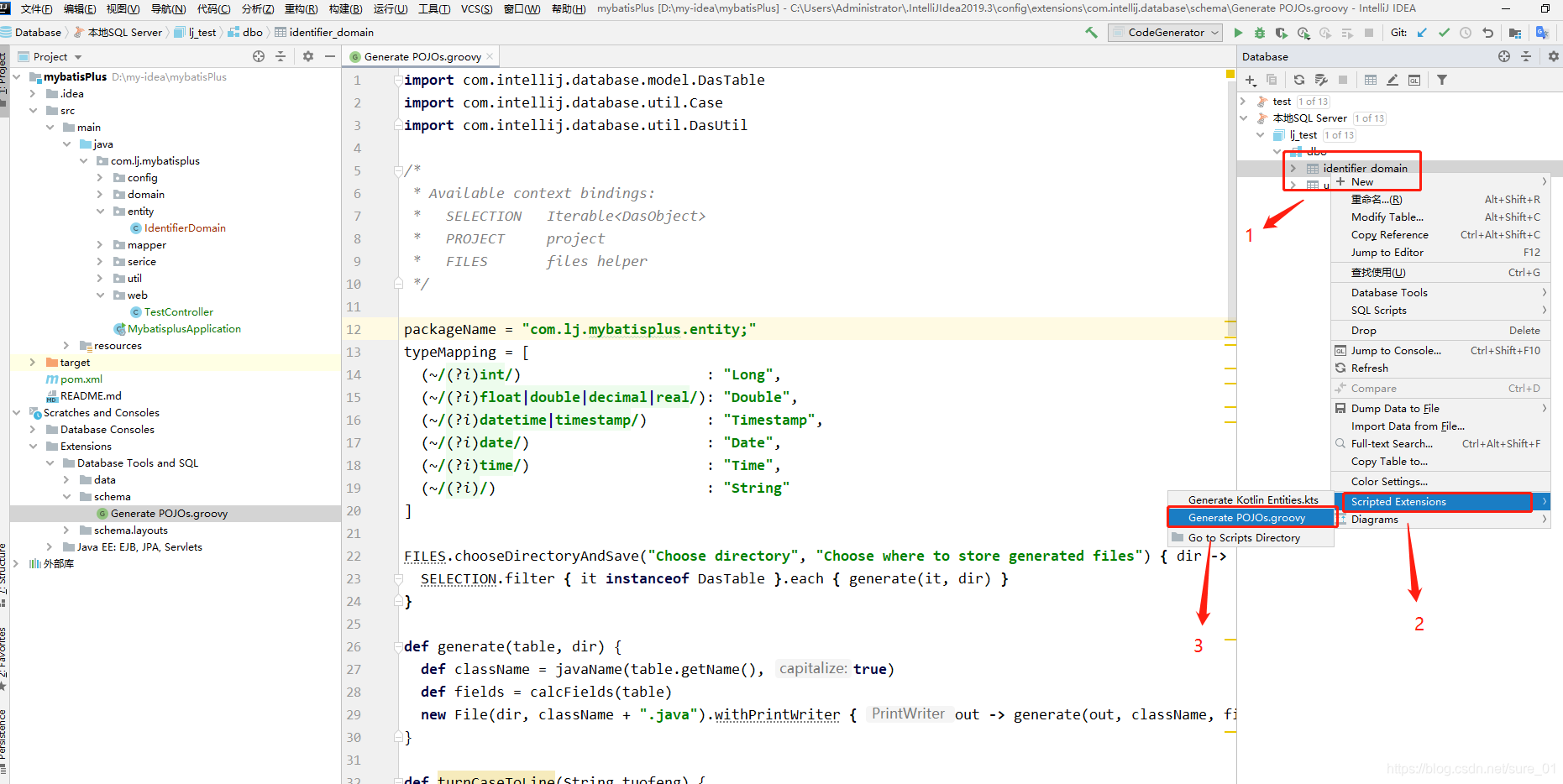Expand the target folder
Screen dimensions: 1563x784
(x=34, y=362)
